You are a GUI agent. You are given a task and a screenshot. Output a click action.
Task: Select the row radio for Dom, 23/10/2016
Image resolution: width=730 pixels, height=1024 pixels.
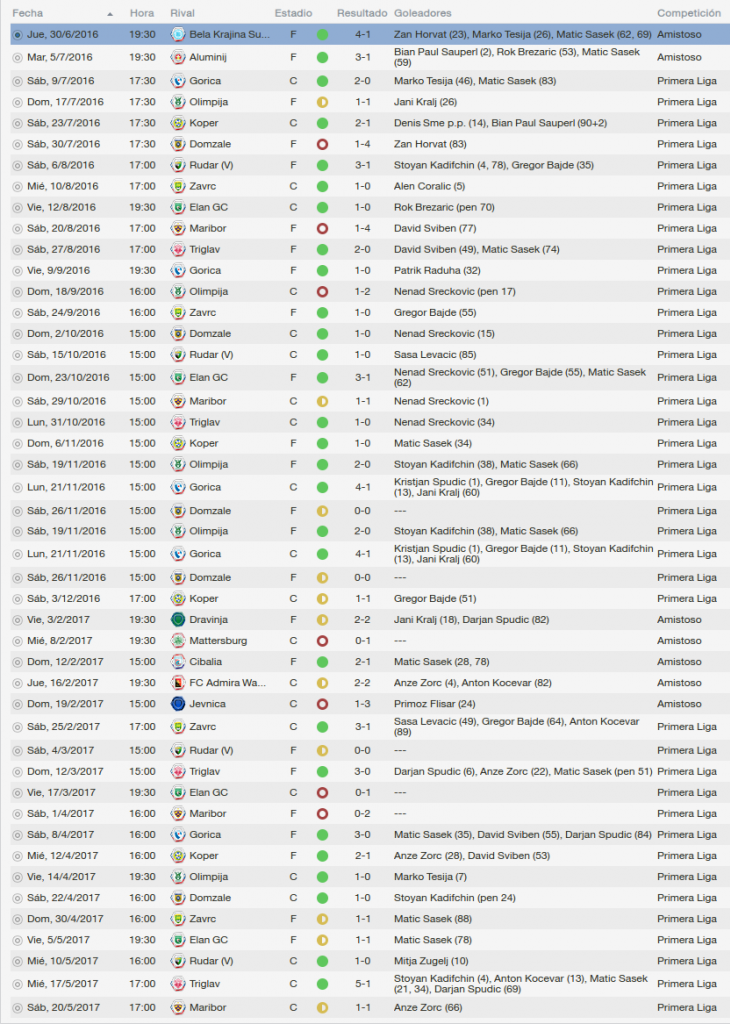18,377
